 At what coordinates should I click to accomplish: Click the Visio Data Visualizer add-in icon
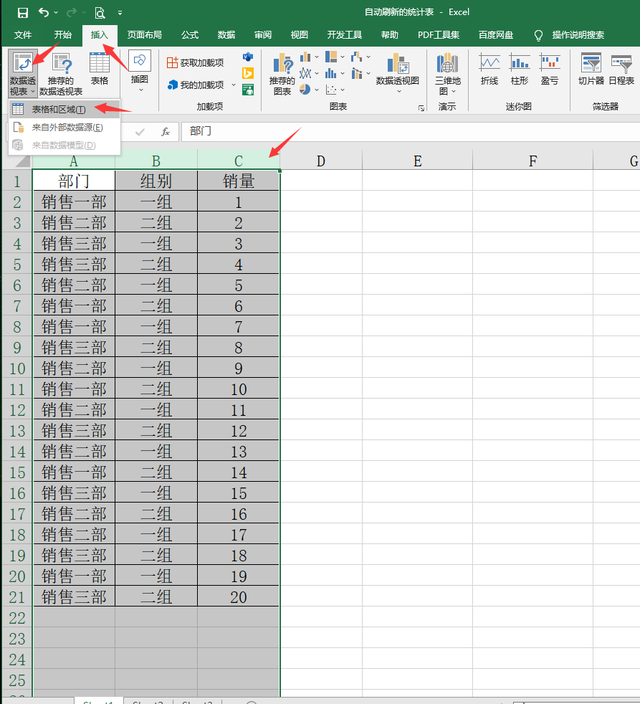[248, 57]
